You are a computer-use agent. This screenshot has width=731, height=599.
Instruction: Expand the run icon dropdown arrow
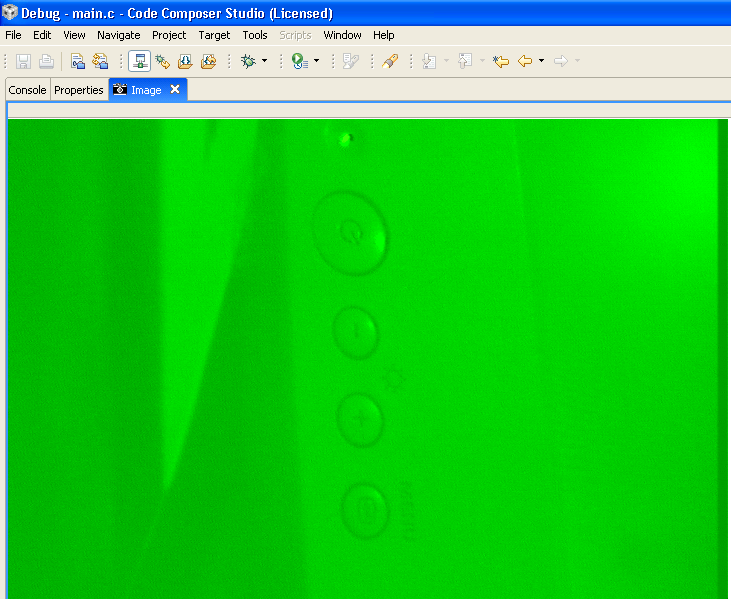[x=317, y=61]
